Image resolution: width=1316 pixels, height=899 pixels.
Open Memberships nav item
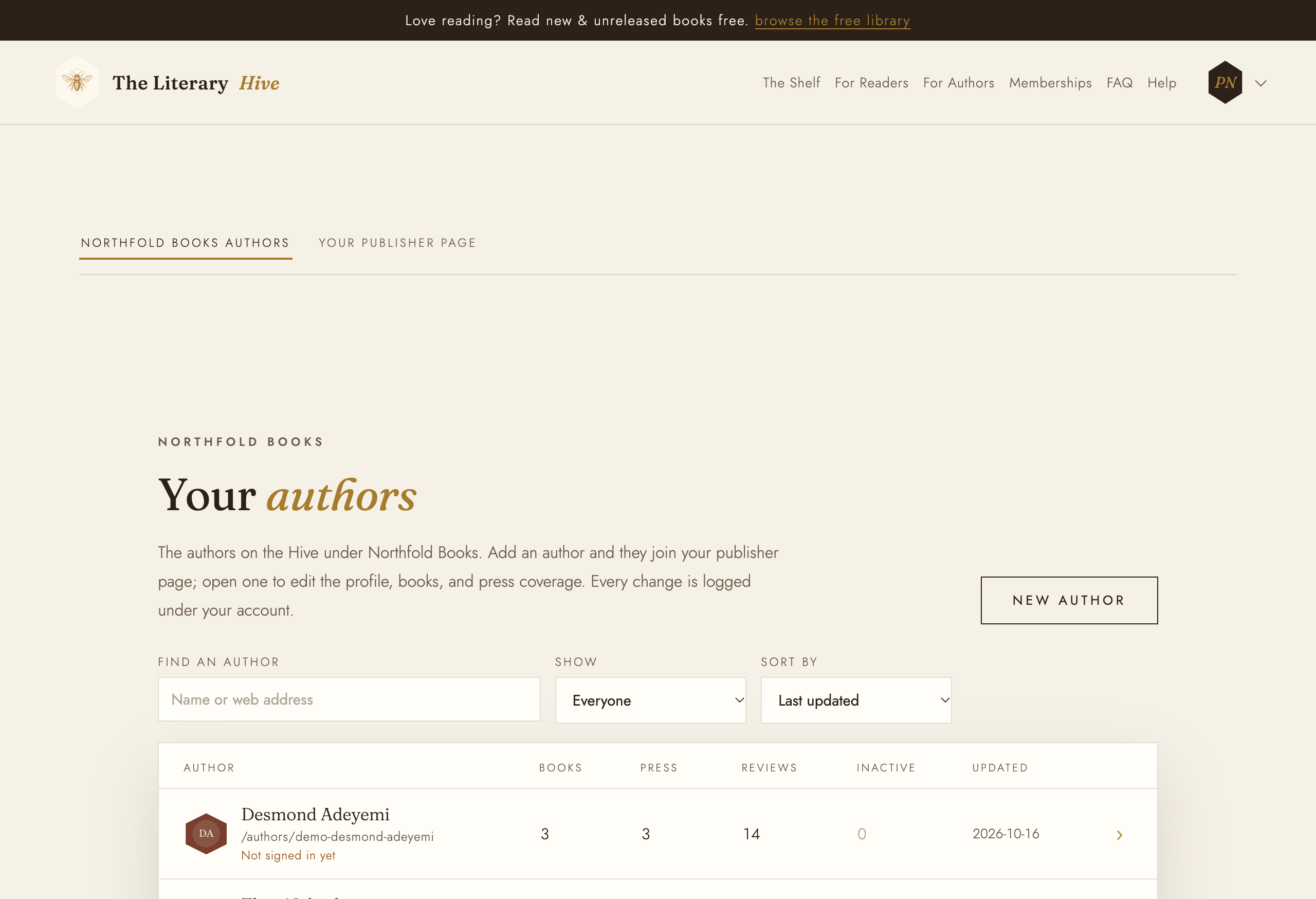tap(1050, 83)
